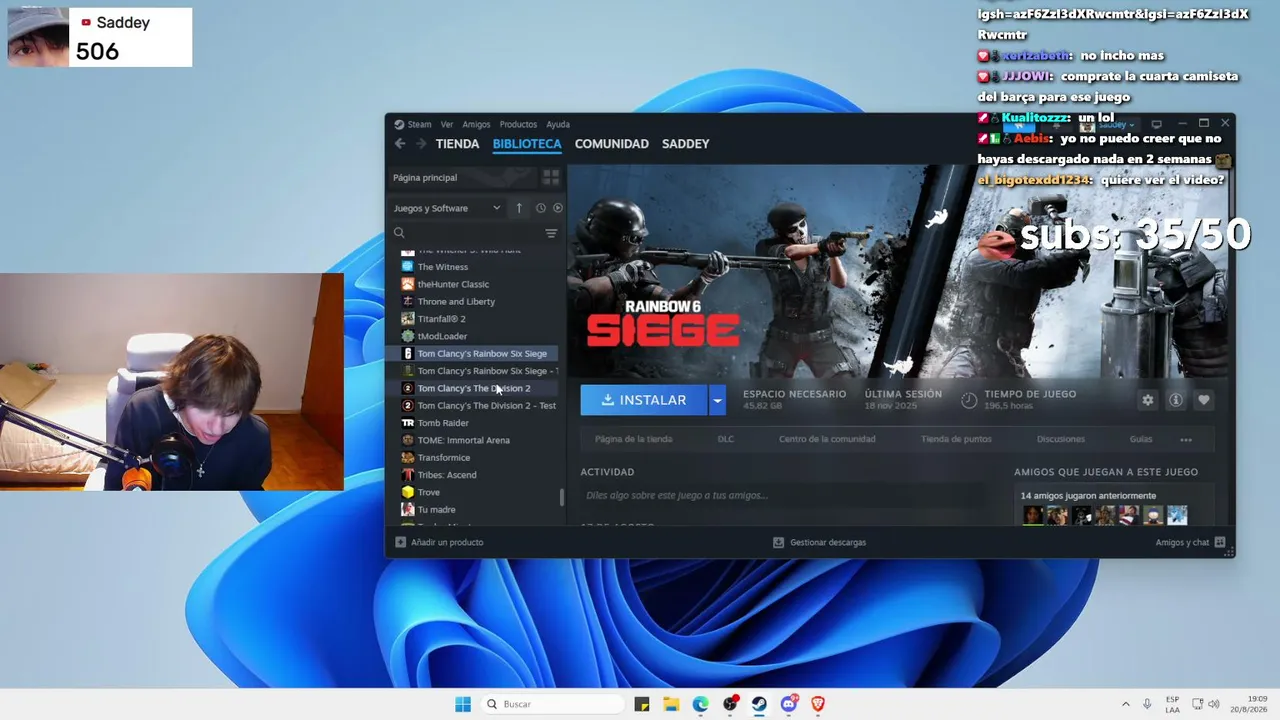Open Steam from the taskbar
This screenshot has height=720, width=1280.
tap(759, 704)
